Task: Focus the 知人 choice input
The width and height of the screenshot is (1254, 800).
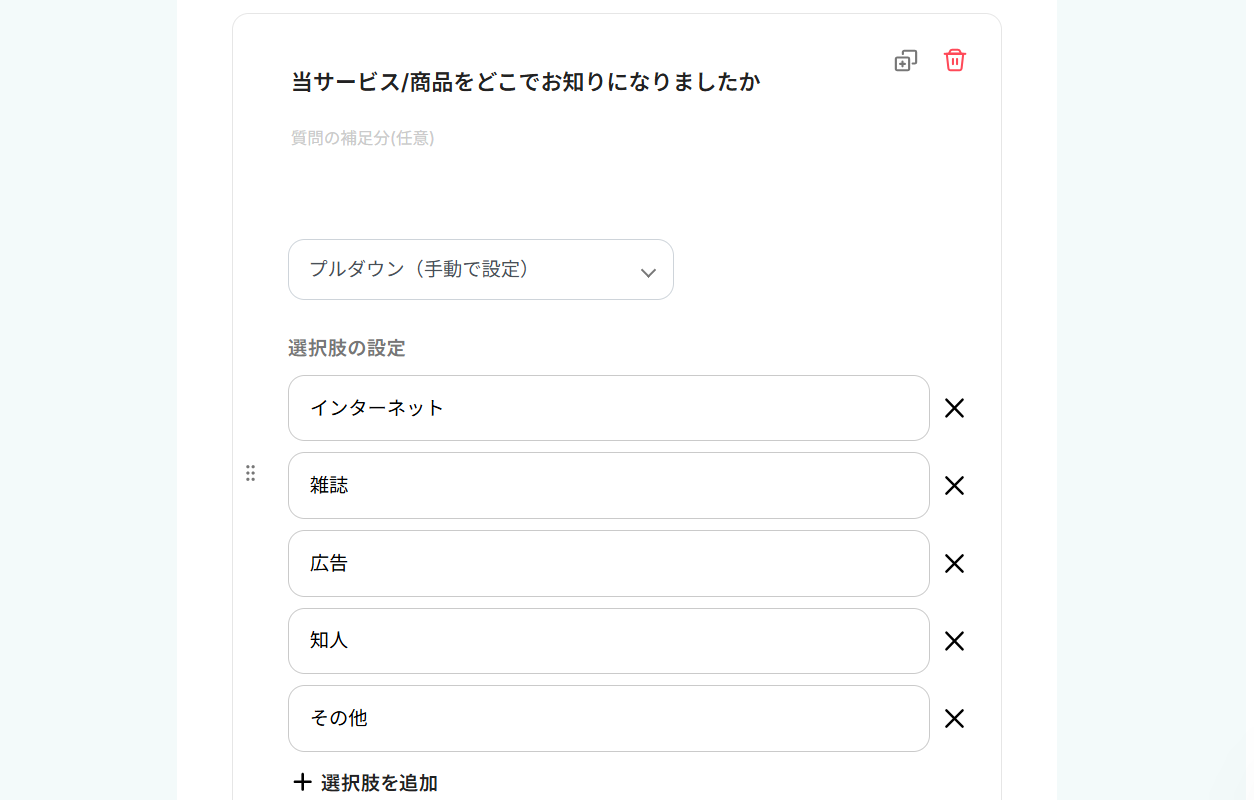Action: click(x=608, y=641)
